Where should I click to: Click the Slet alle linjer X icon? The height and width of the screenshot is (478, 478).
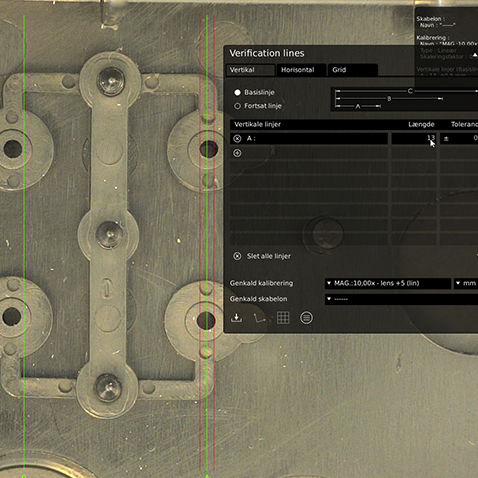(237, 256)
